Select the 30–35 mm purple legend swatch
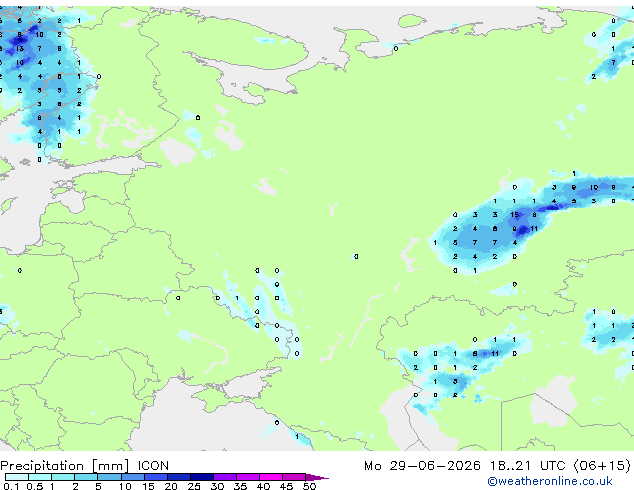 point(225,477)
